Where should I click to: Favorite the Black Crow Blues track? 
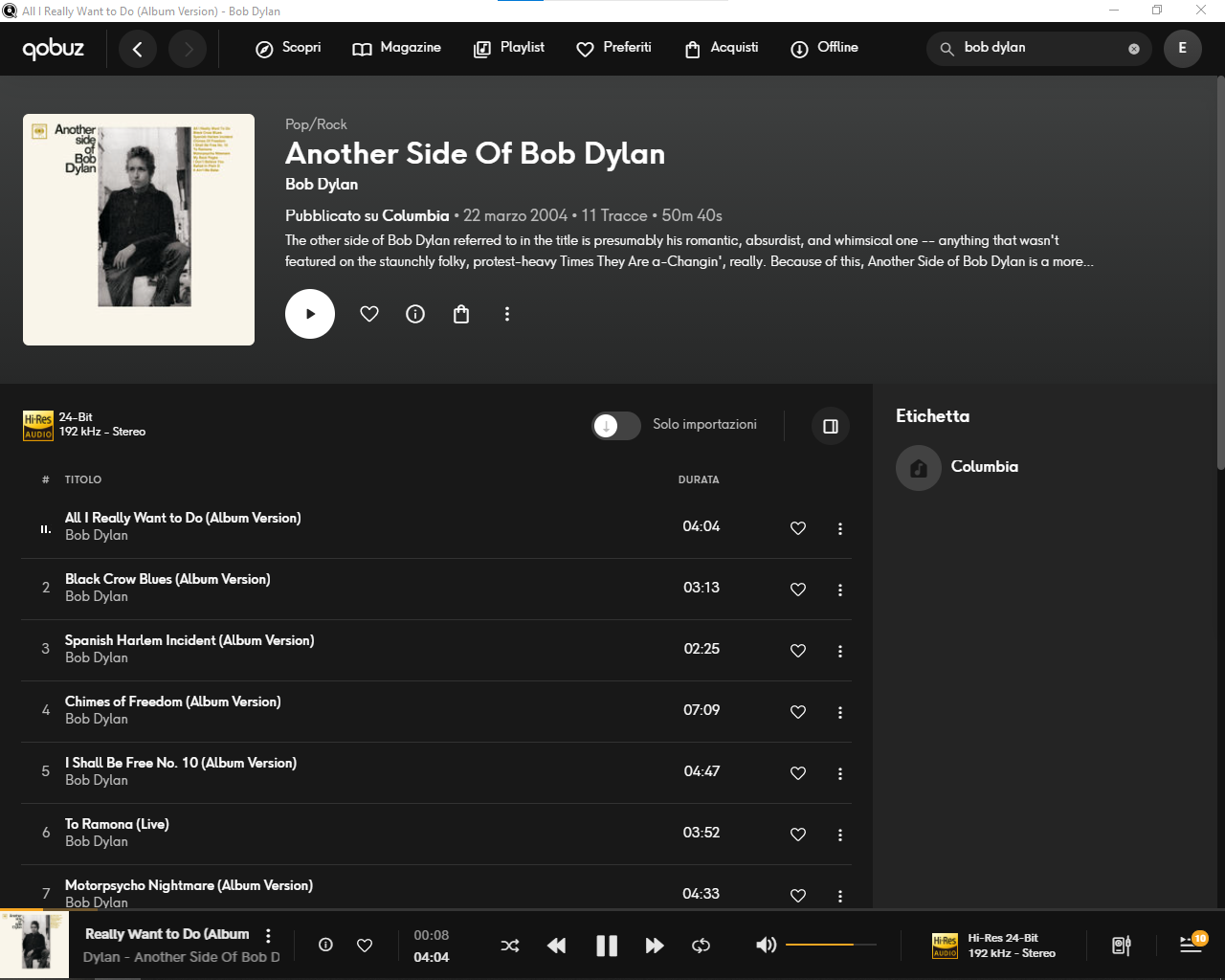(x=798, y=590)
